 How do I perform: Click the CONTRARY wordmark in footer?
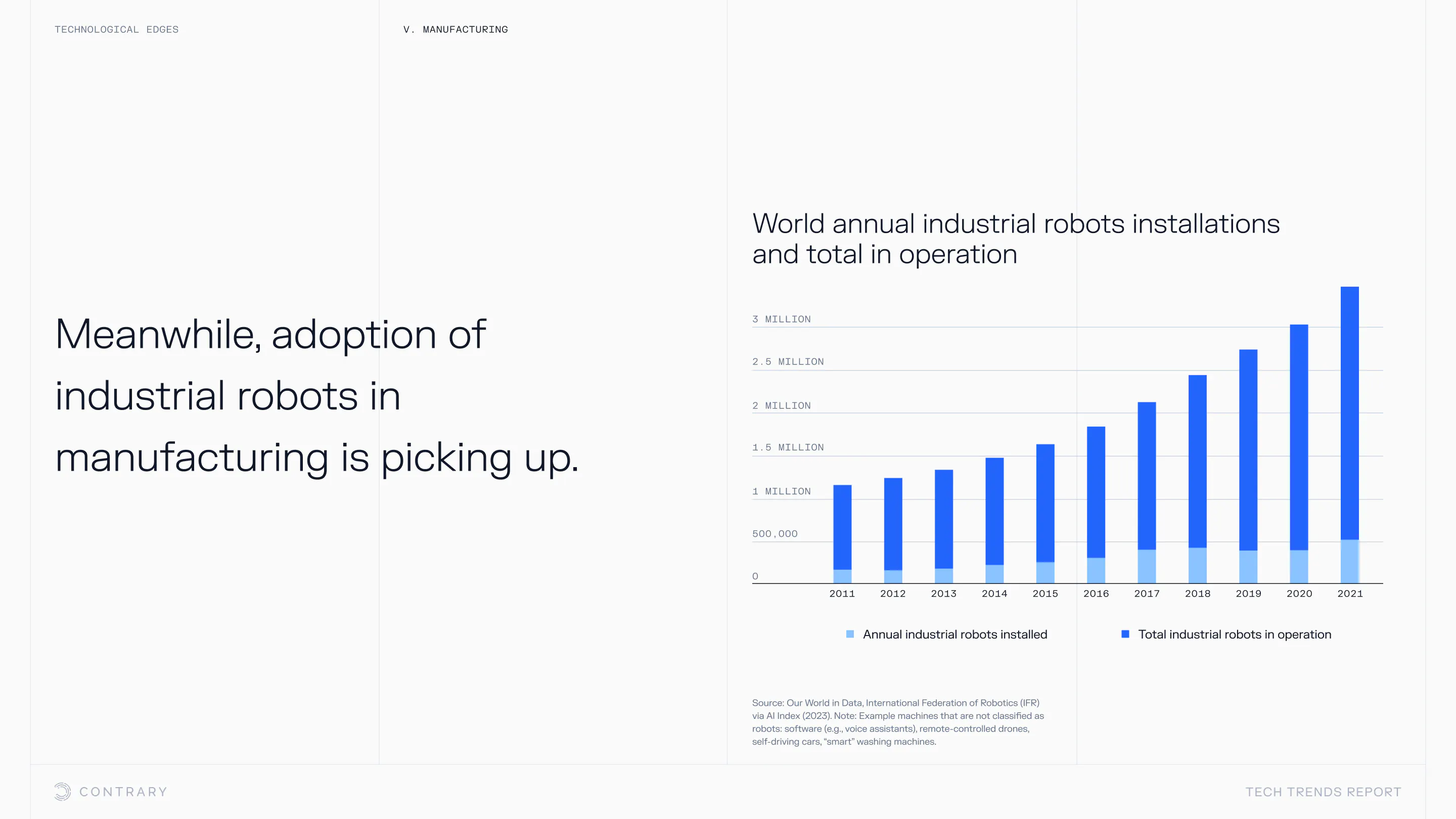pyautogui.click(x=123, y=792)
